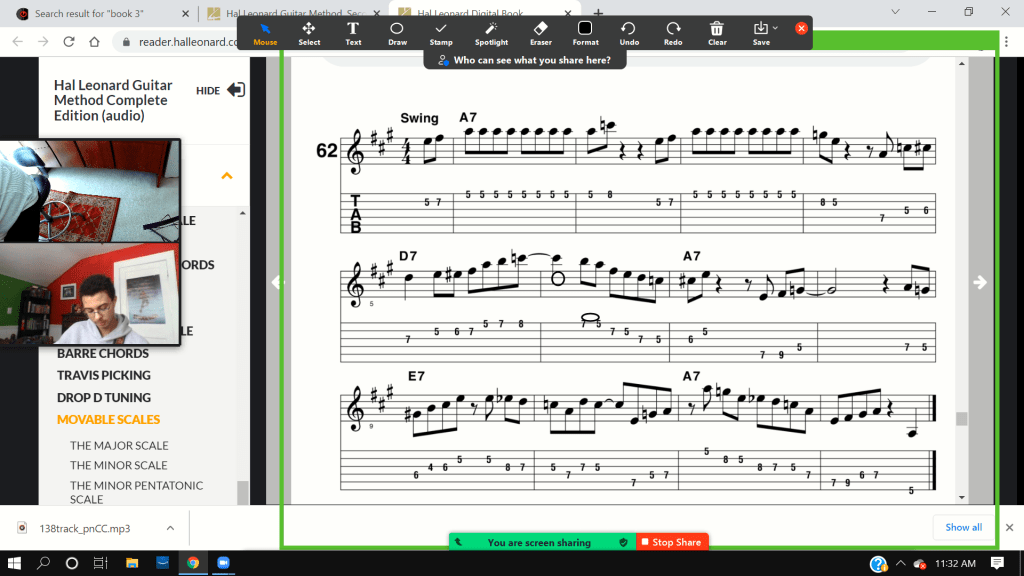1024x576 pixels.
Task: Select the Mouse annotation tool
Action: pos(265,32)
